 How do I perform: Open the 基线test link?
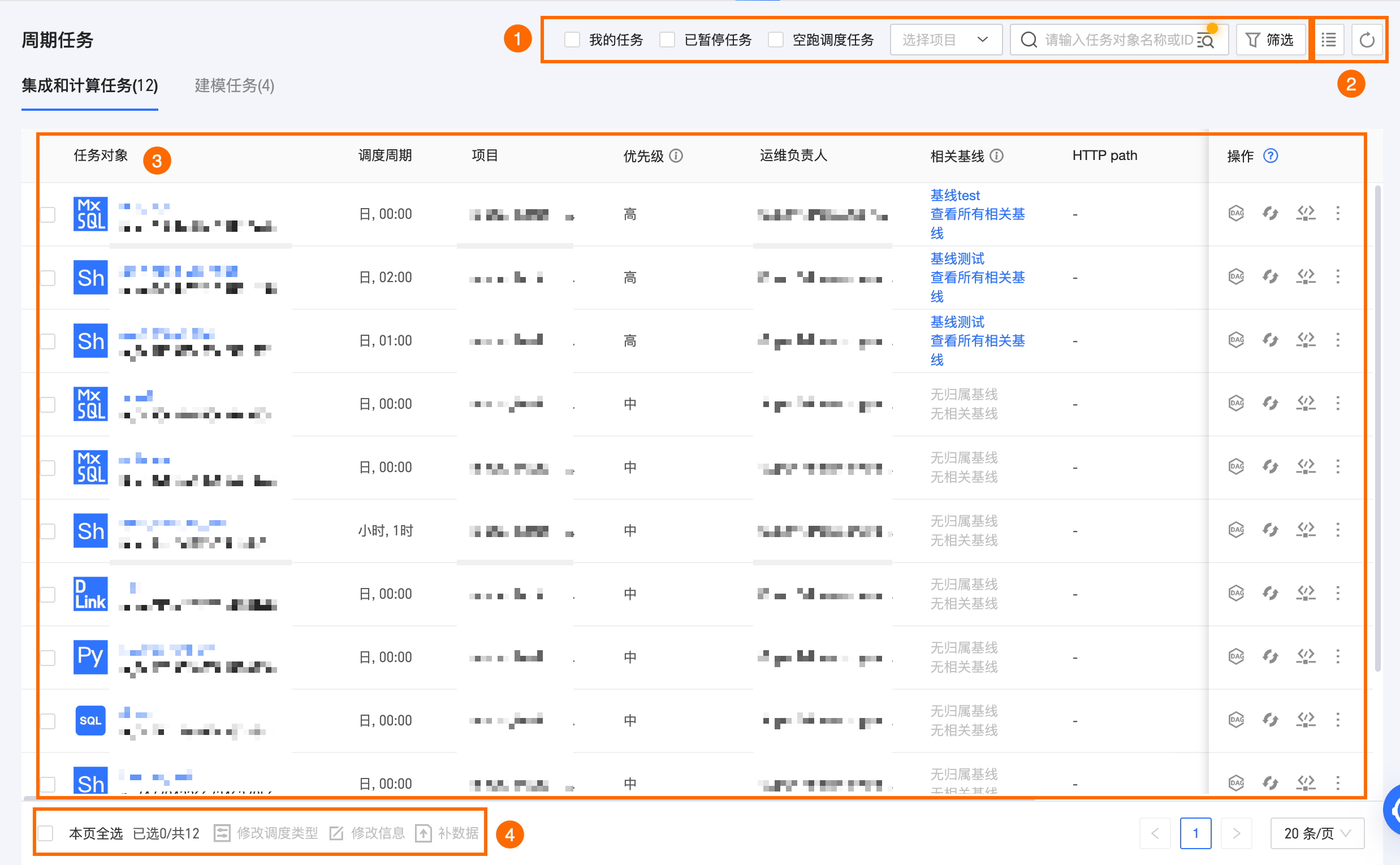(x=954, y=196)
